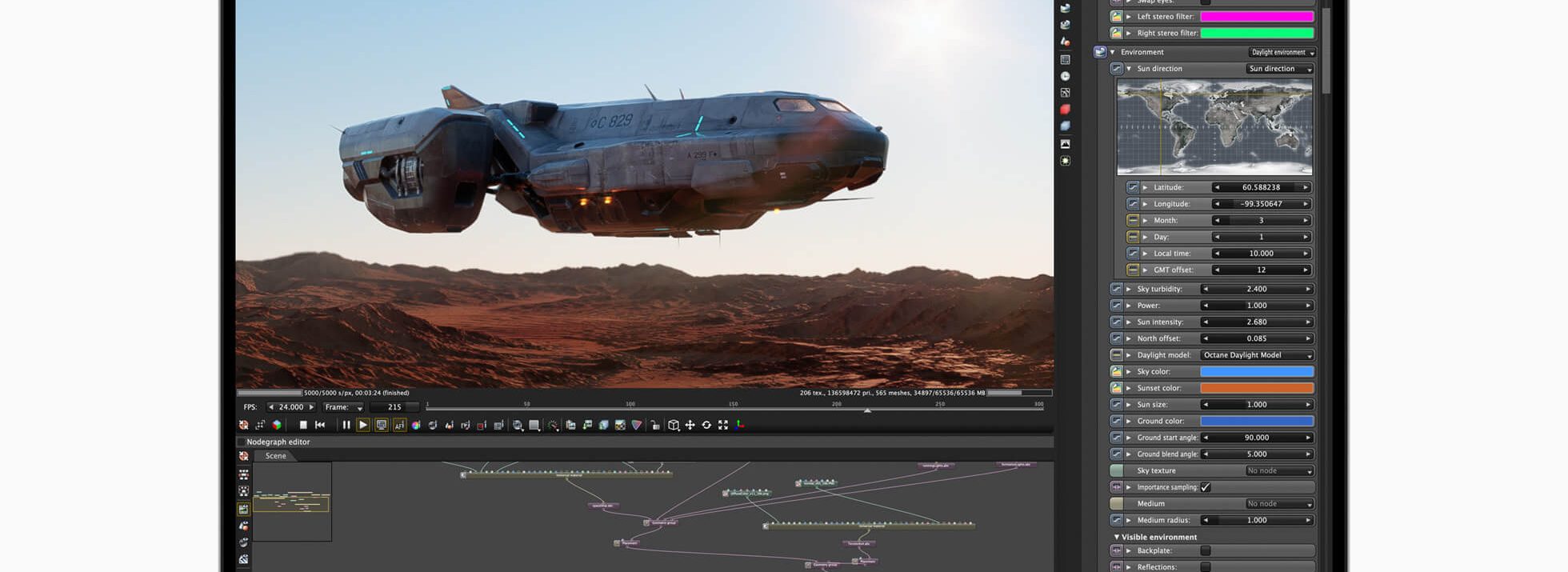Select the move gizmo cross-arrows icon
Image resolution: width=1568 pixels, height=572 pixels.
690,426
